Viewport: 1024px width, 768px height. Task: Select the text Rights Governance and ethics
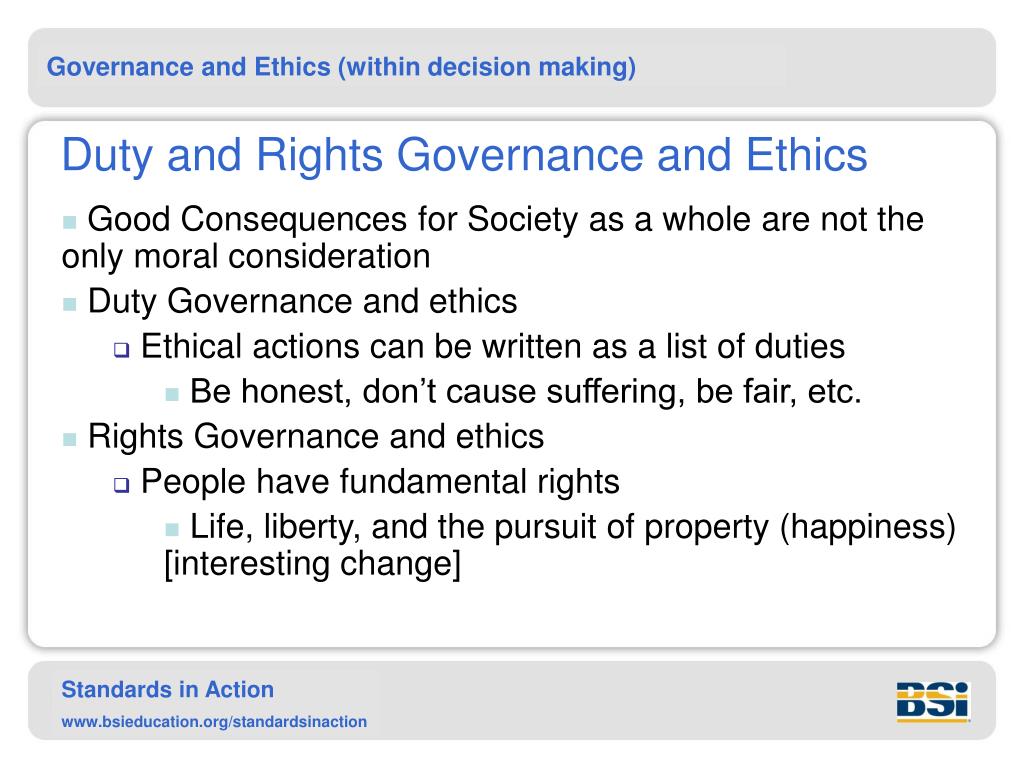[x=315, y=436]
